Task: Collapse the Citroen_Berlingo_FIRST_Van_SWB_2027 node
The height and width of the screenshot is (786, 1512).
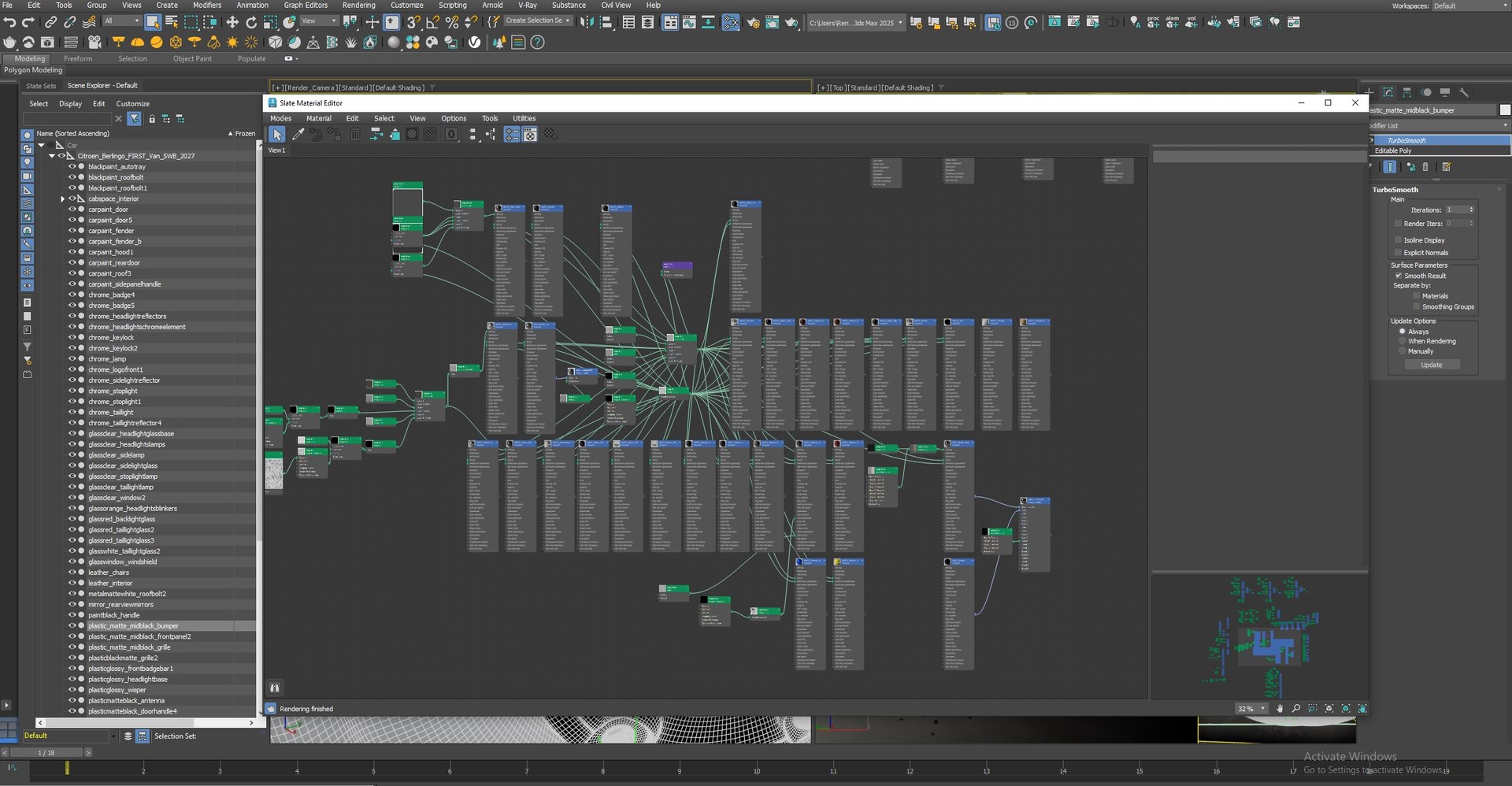Action: tap(52, 156)
